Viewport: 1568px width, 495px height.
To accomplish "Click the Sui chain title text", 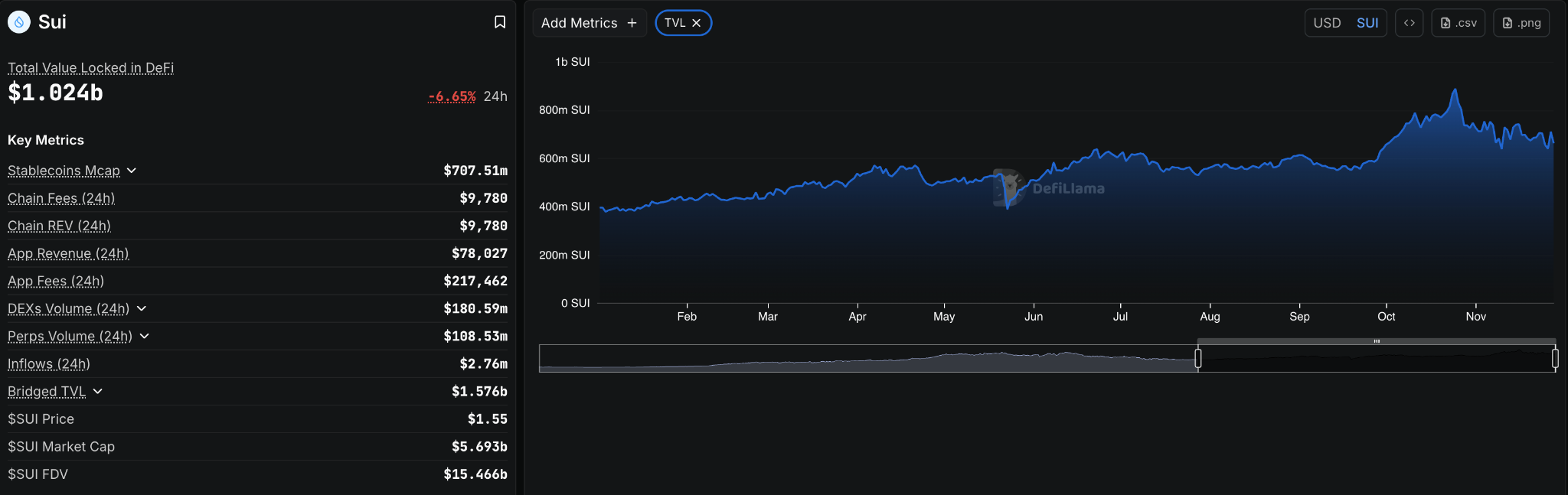I will 52,22.
